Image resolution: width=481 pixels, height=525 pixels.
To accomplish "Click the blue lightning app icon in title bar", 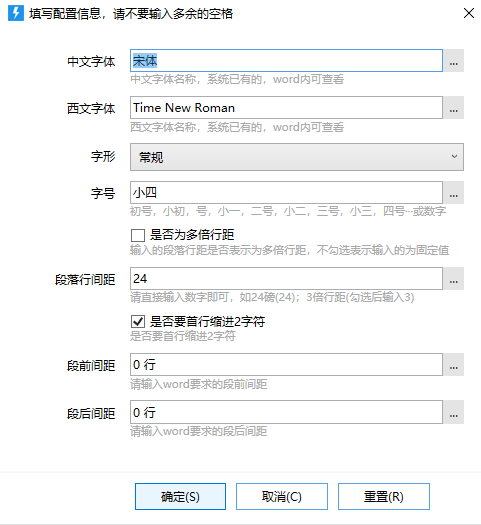I will (x=16, y=13).
